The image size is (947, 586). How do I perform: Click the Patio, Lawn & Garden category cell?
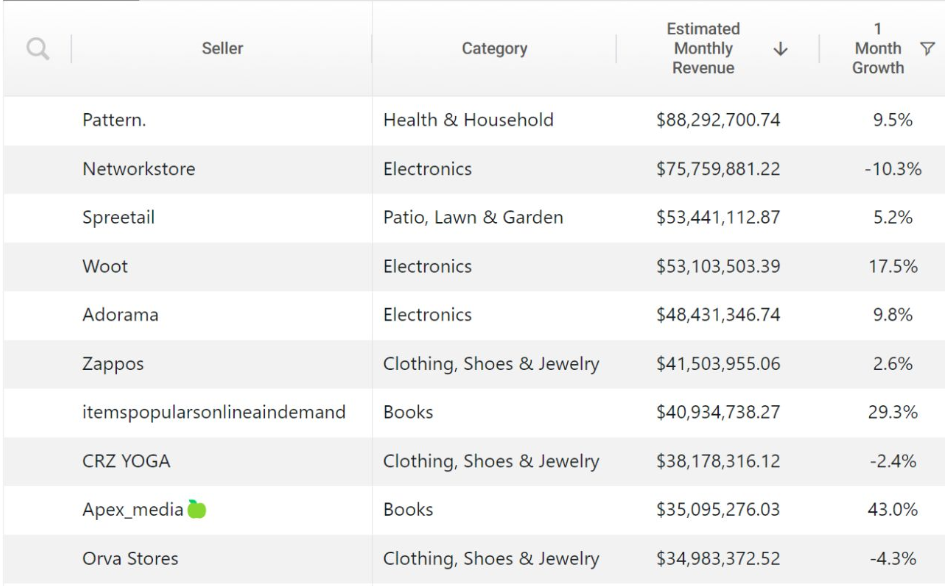tap(473, 218)
